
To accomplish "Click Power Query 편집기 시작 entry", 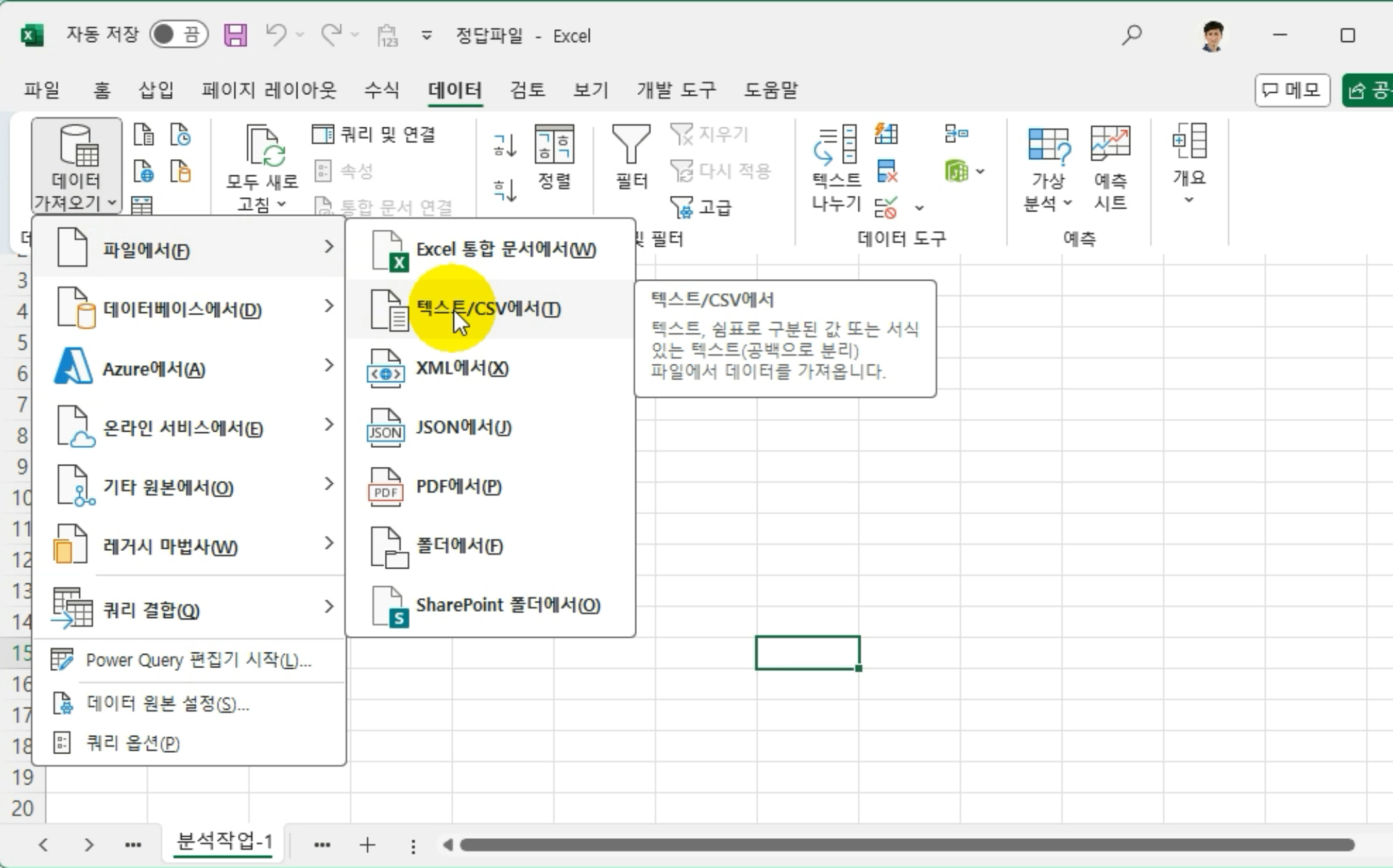I will tap(195, 659).
